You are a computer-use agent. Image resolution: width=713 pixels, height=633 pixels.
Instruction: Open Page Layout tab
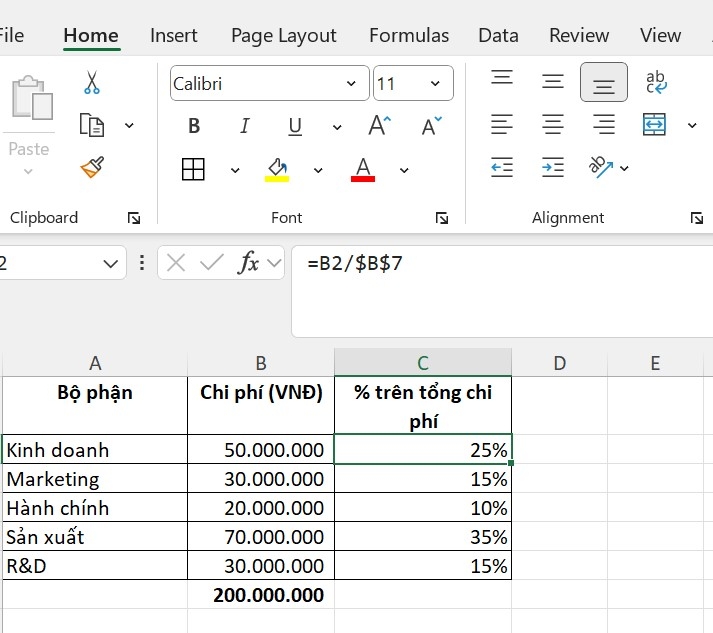[284, 36]
